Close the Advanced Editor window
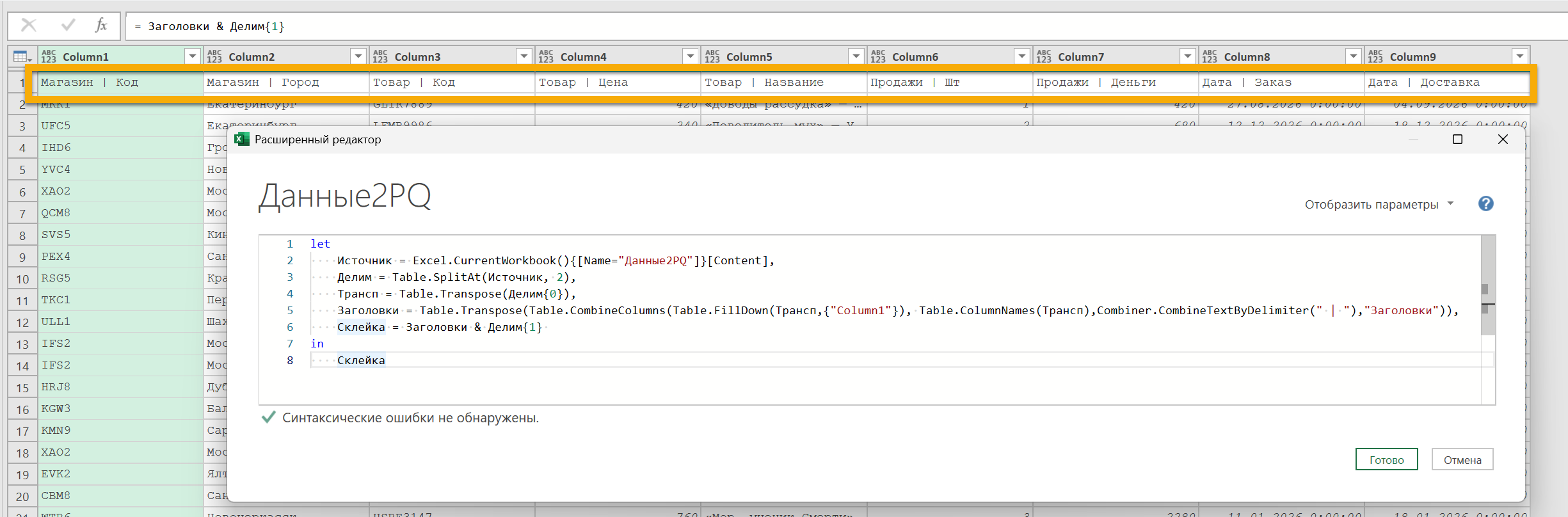Image resolution: width=1568 pixels, height=517 pixels. 1503,139
